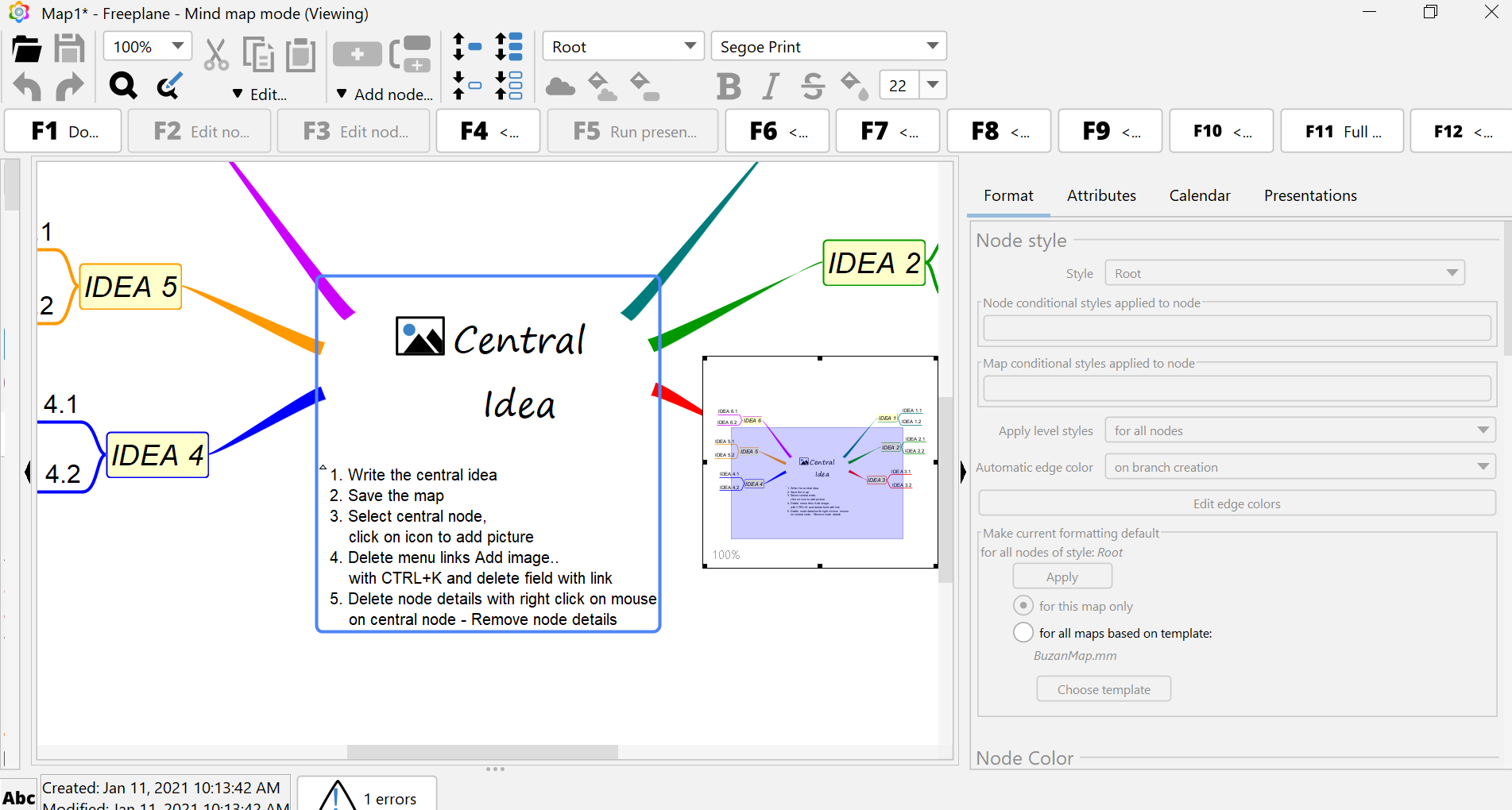Click the Choose template button
1512x810 pixels.
[1104, 689]
